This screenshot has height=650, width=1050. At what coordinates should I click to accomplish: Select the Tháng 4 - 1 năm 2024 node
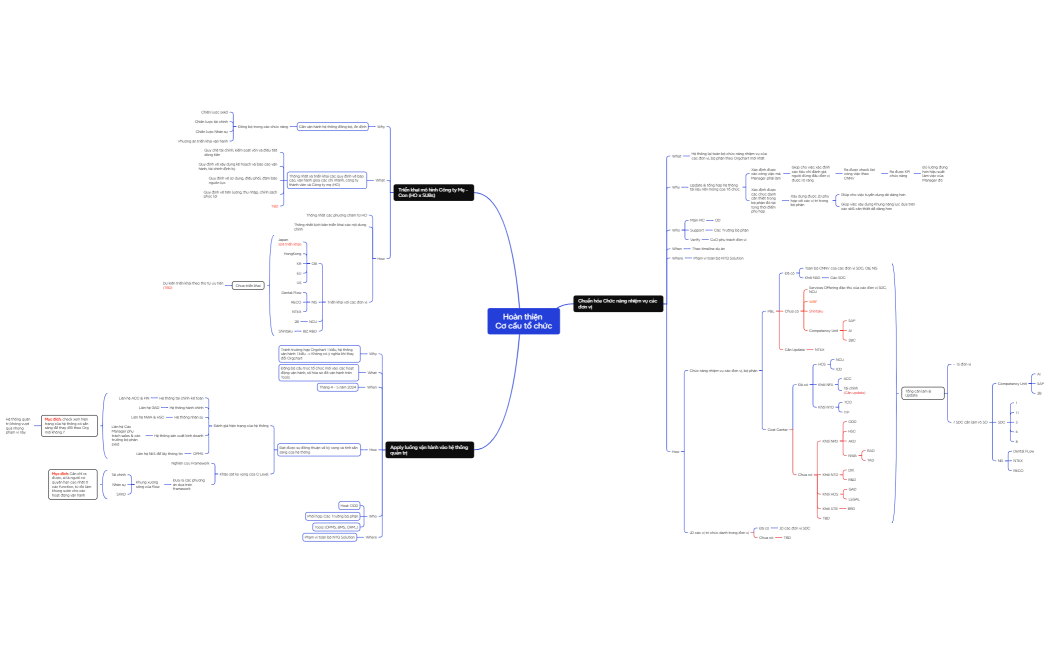(338, 386)
